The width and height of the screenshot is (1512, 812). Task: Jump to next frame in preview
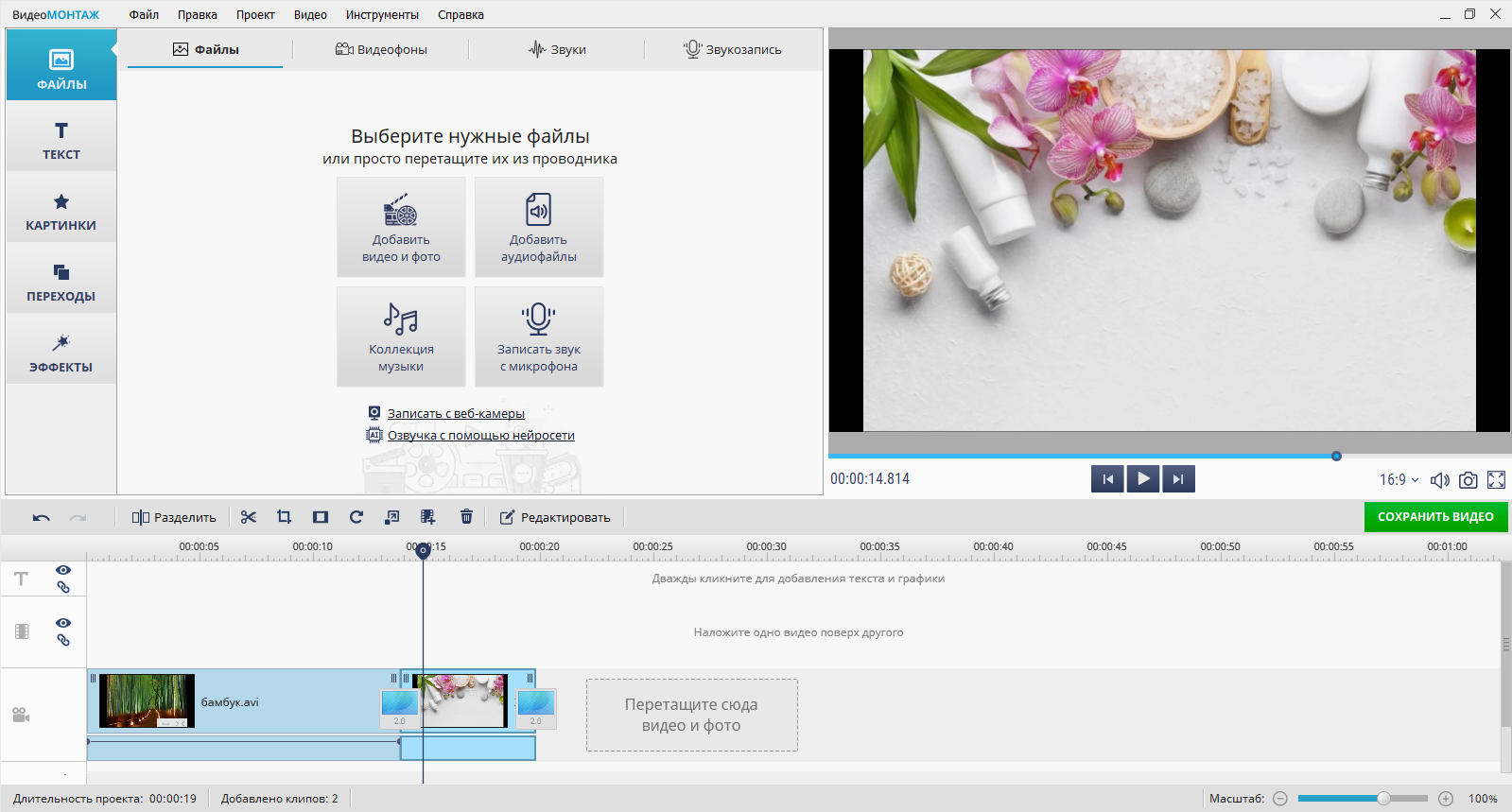pos(1178,479)
